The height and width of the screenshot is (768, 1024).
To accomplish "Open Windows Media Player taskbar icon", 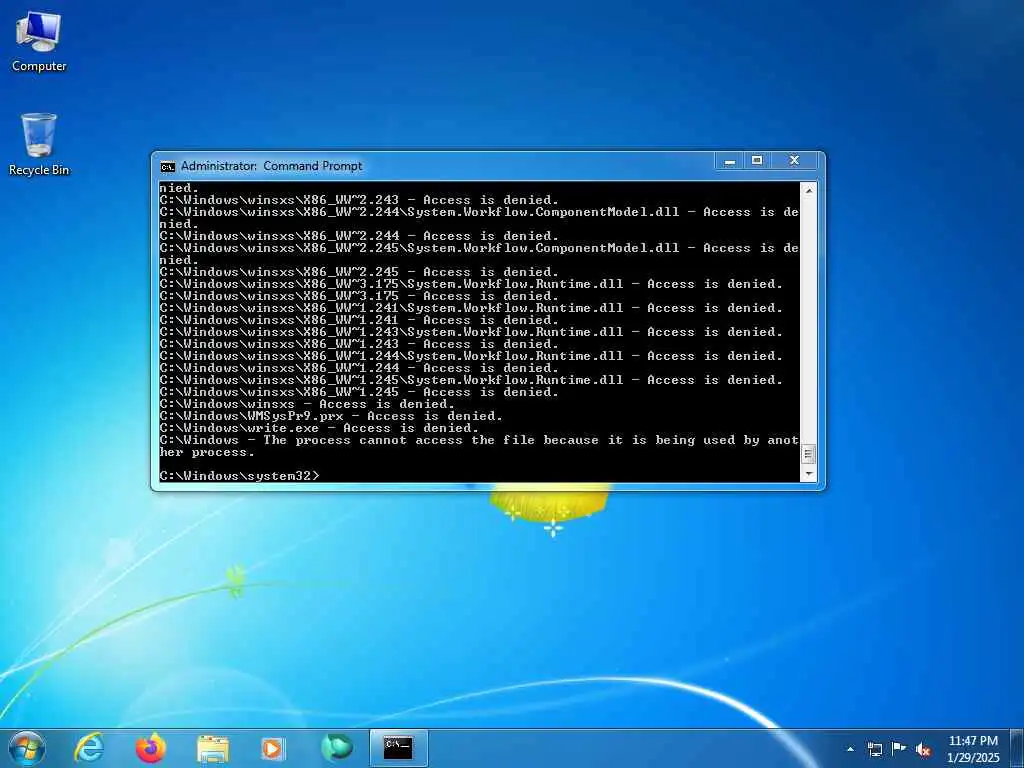I will [273, 748].
